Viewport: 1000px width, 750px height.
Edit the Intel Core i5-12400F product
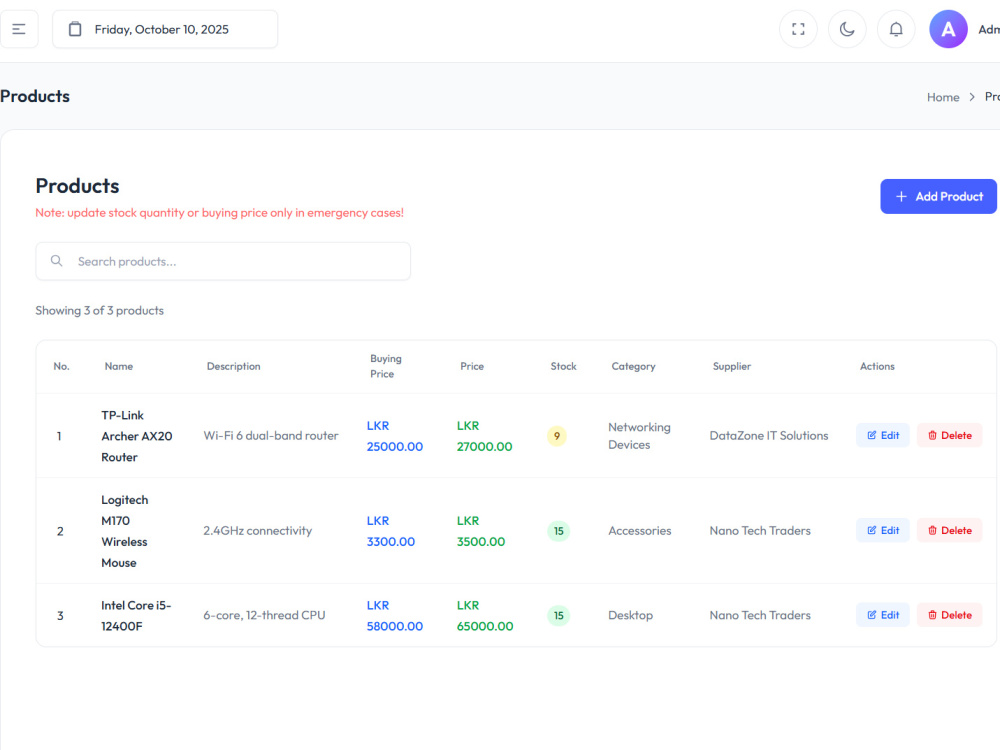pos(883,615)
